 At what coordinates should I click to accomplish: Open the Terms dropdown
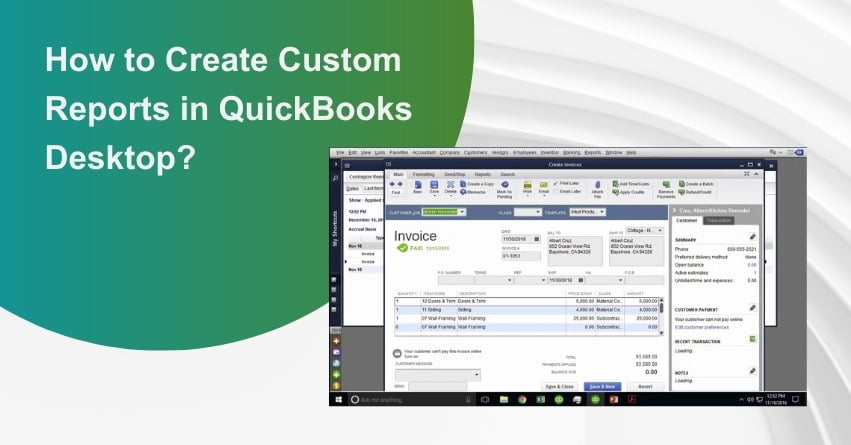pyautogui.click(x=509, y=280)
